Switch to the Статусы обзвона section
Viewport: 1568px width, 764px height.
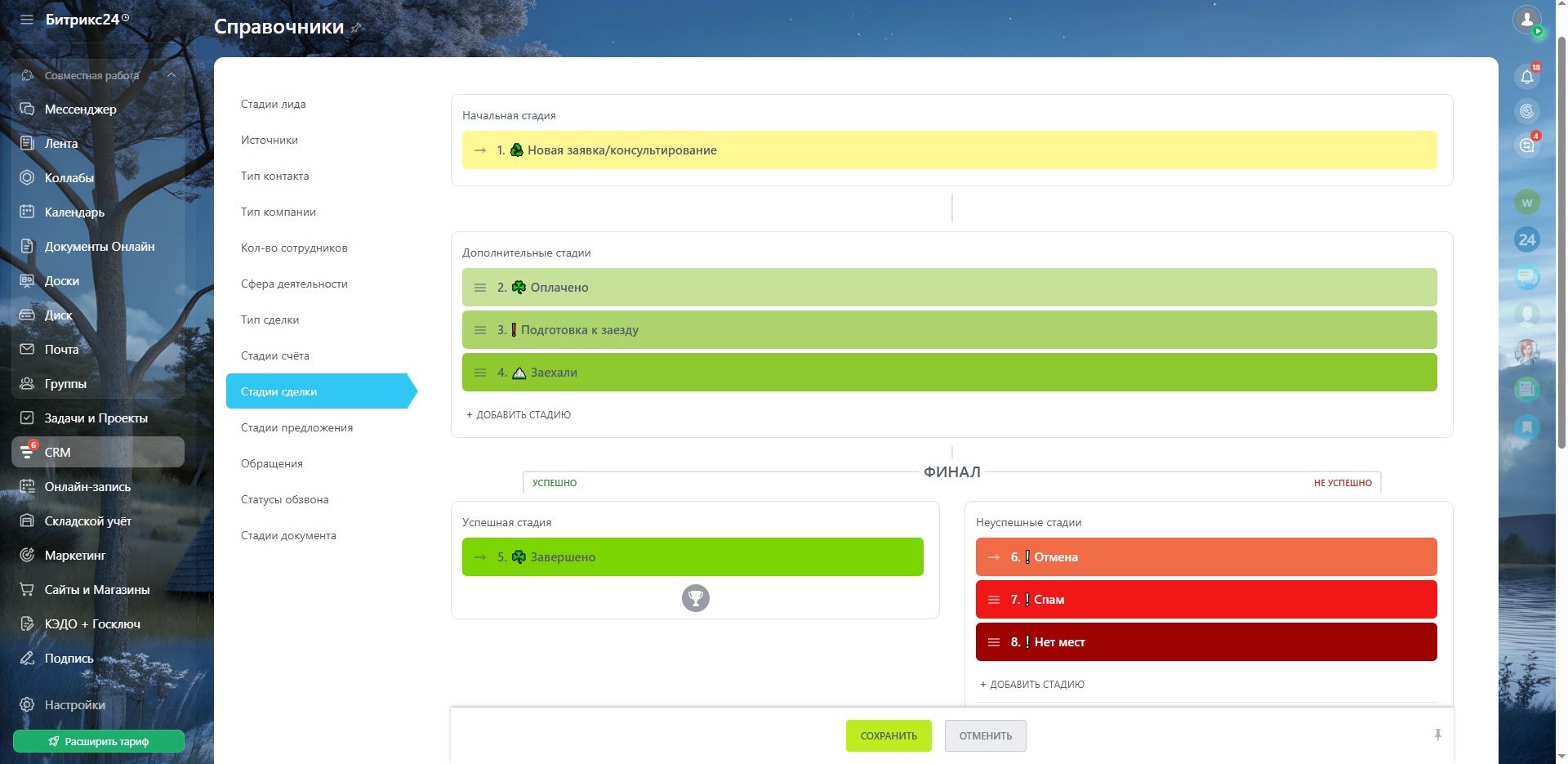(285, 500)
